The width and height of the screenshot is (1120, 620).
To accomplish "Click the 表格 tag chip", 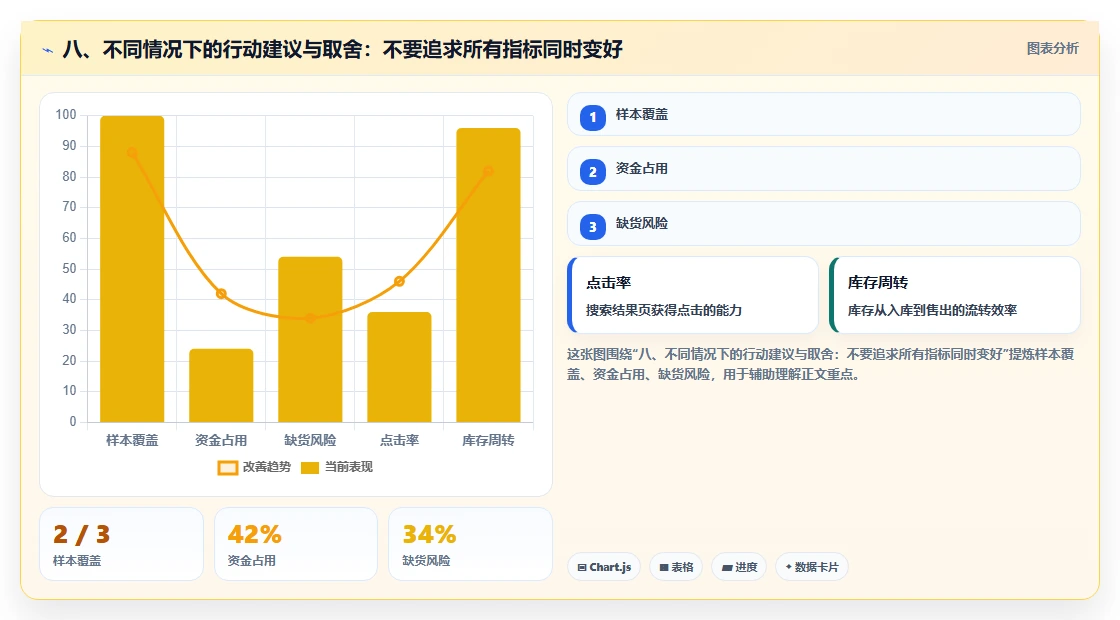I will point(676,567).
